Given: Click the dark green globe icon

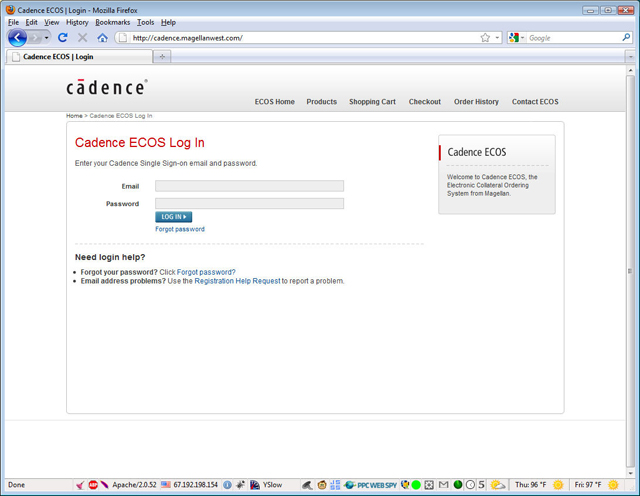Looking at the screenshot, I should click(458, 485).
